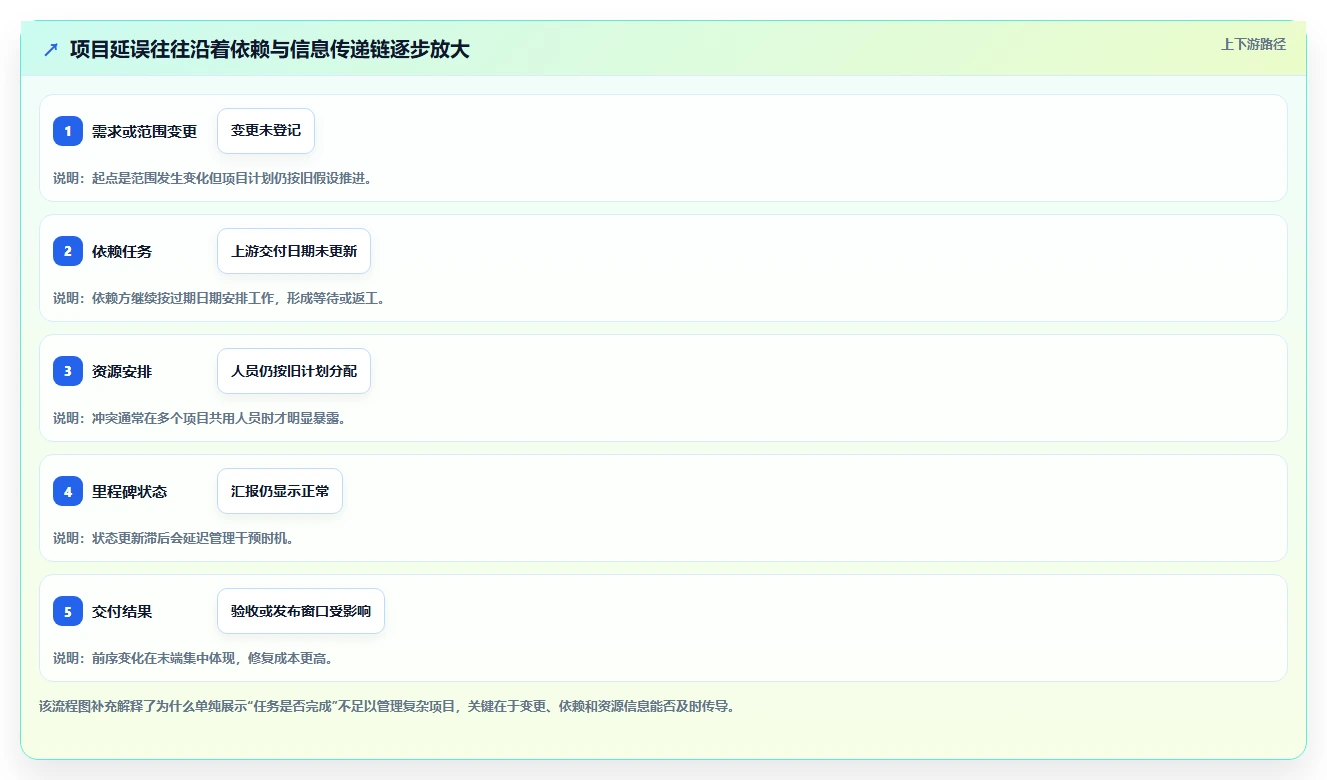This screenshot has width=1327, height=780.
Task: Select the 资源安排 step label
Action: (122, 371)
